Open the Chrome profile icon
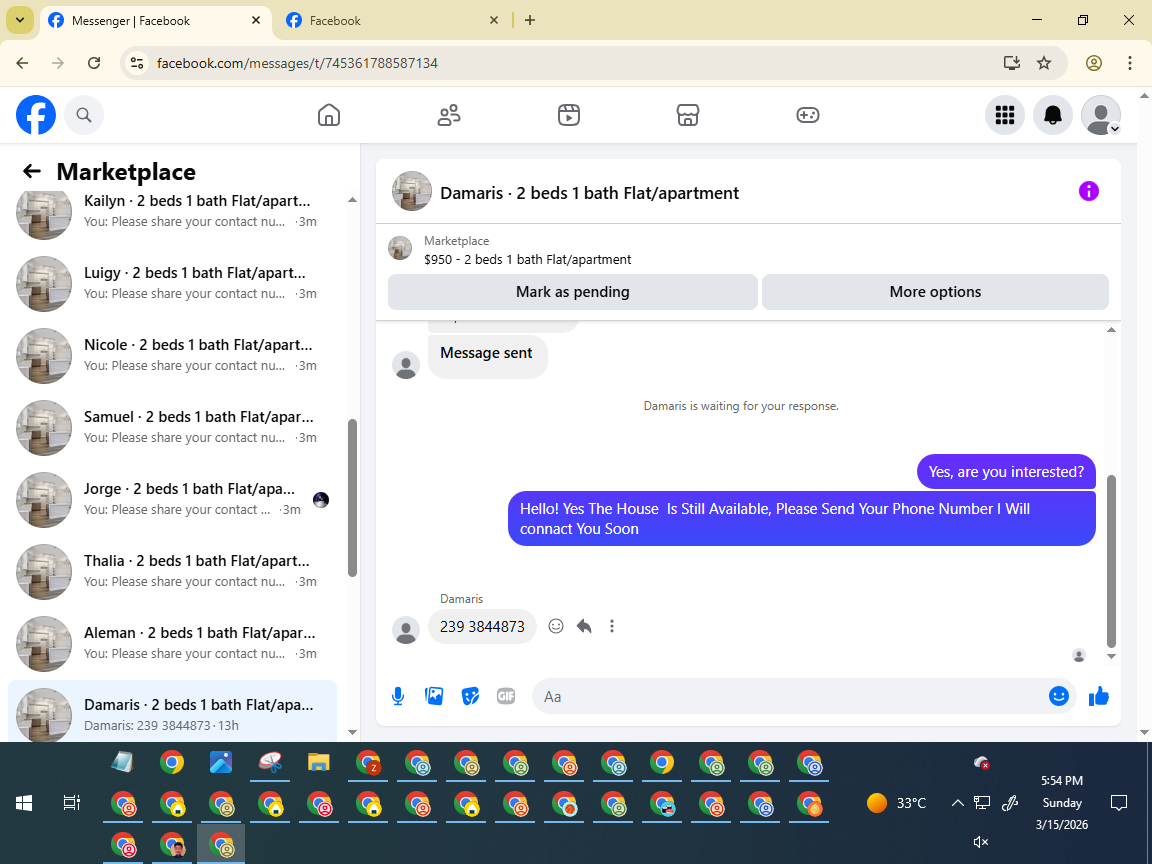 [1094, 63]
